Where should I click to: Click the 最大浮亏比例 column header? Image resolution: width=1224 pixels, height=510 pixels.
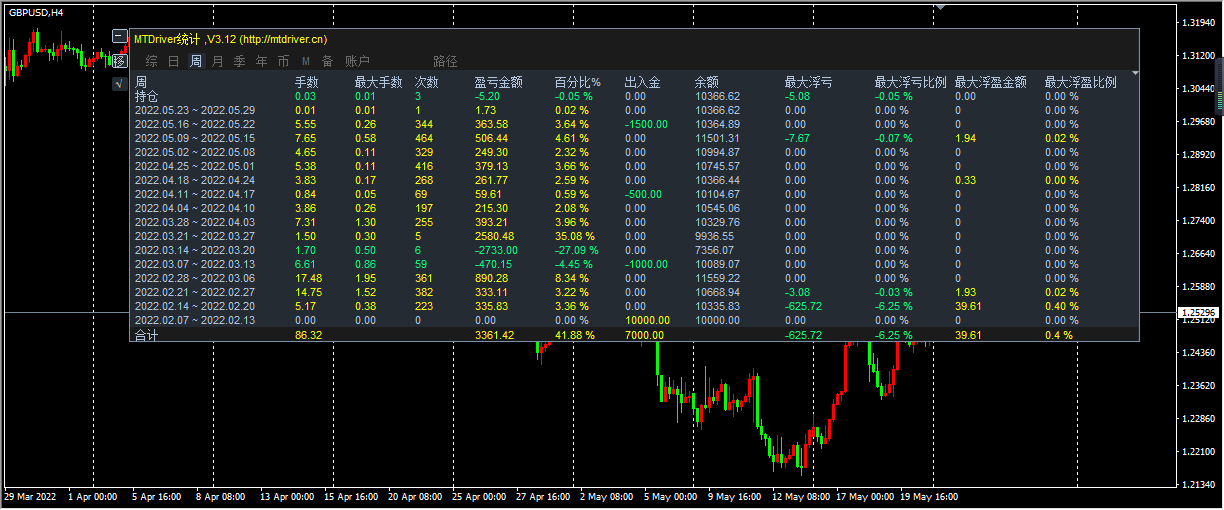(911, 82)
